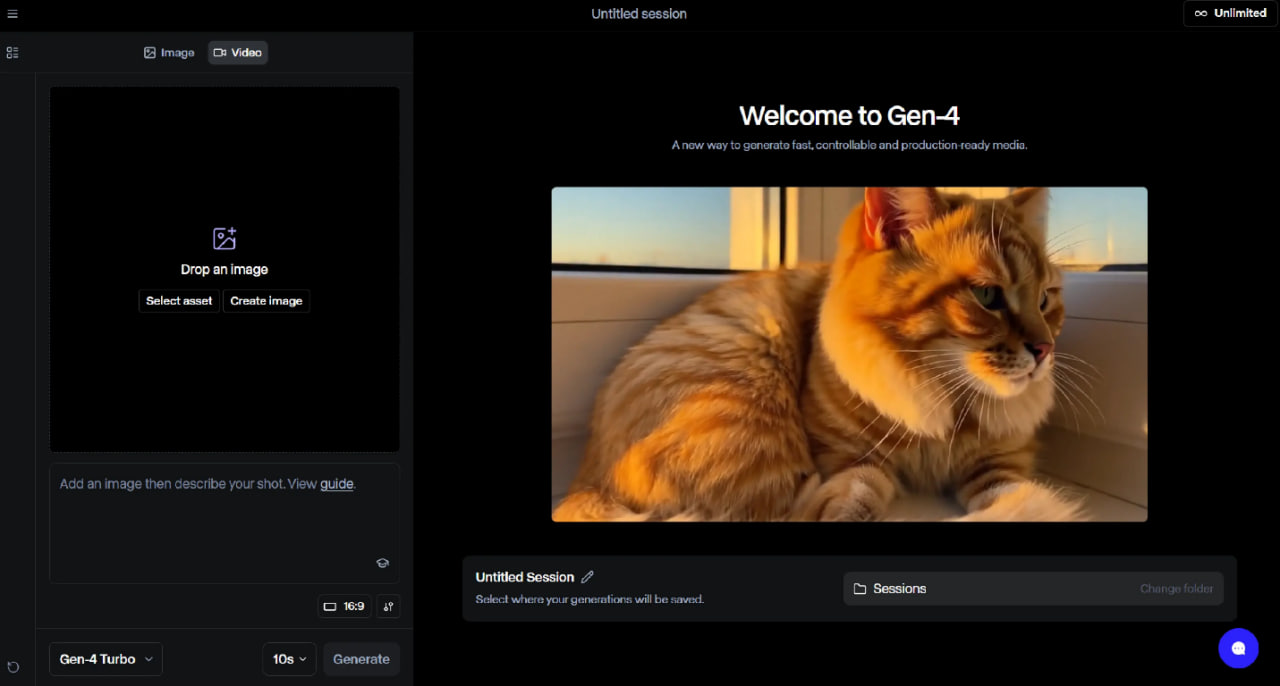
Task: Click the reset arrow icon at the bottom-left
Action: [13, 667]
